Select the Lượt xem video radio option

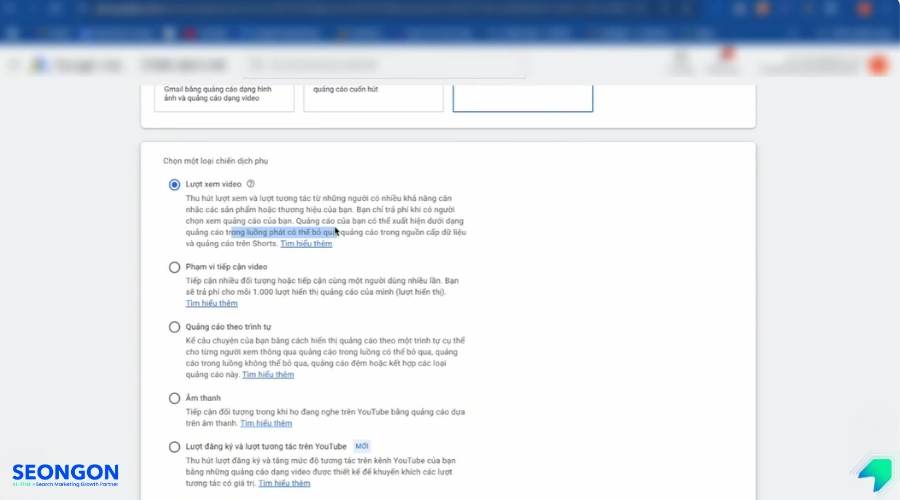(174, 184)
